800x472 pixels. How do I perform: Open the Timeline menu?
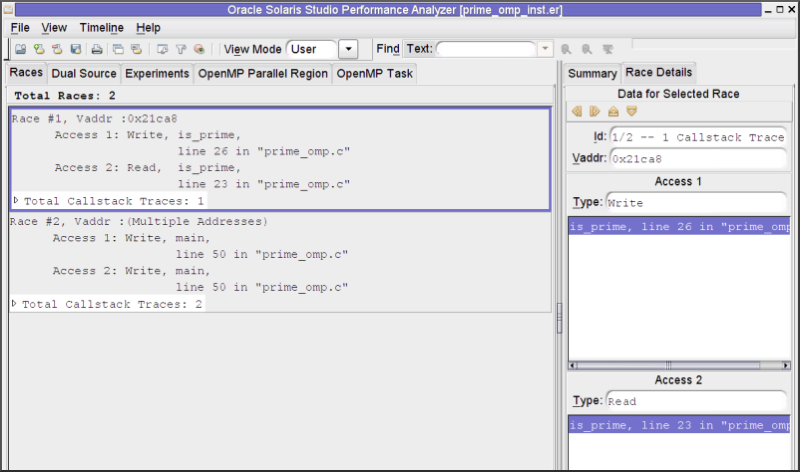click(102, 28)
